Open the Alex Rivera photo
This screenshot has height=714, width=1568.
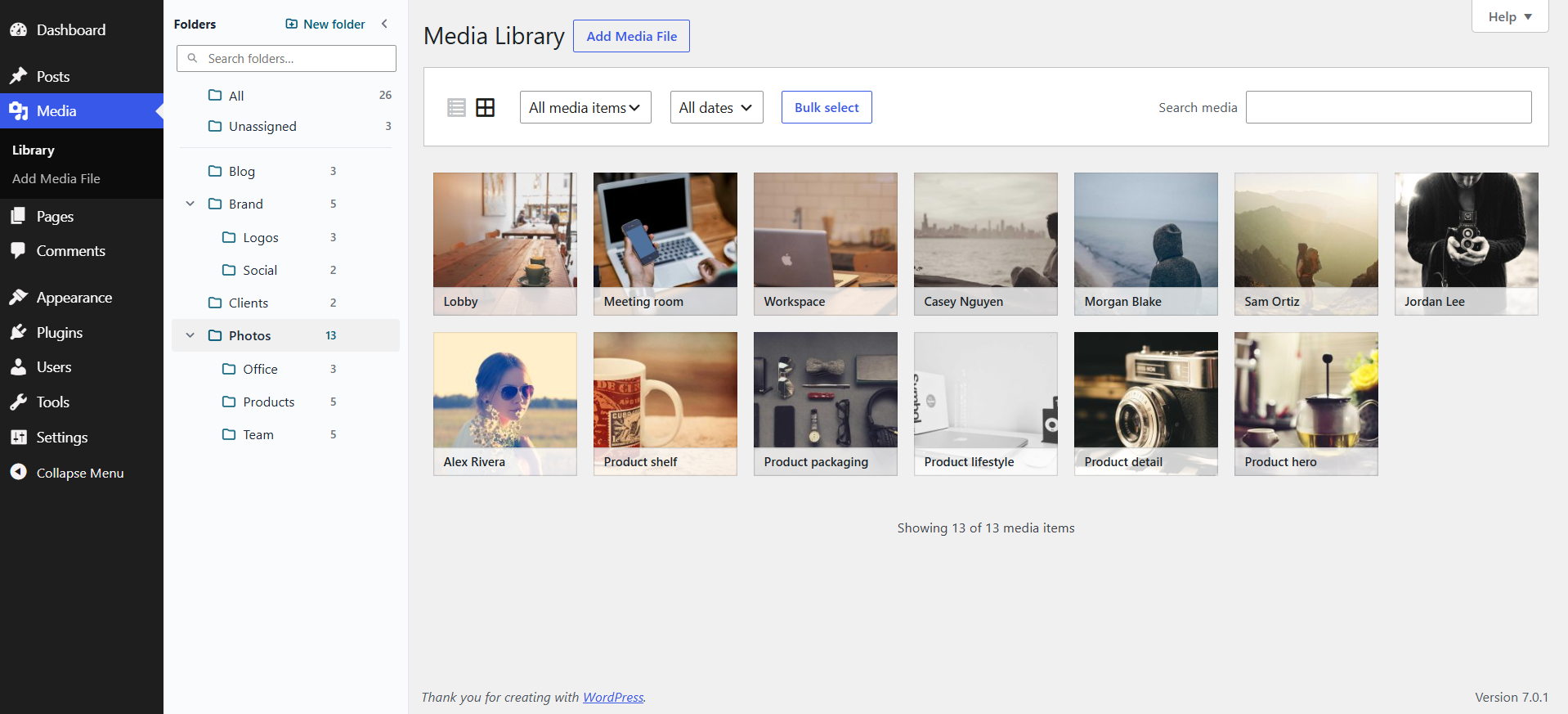click(x=505, y=404)
